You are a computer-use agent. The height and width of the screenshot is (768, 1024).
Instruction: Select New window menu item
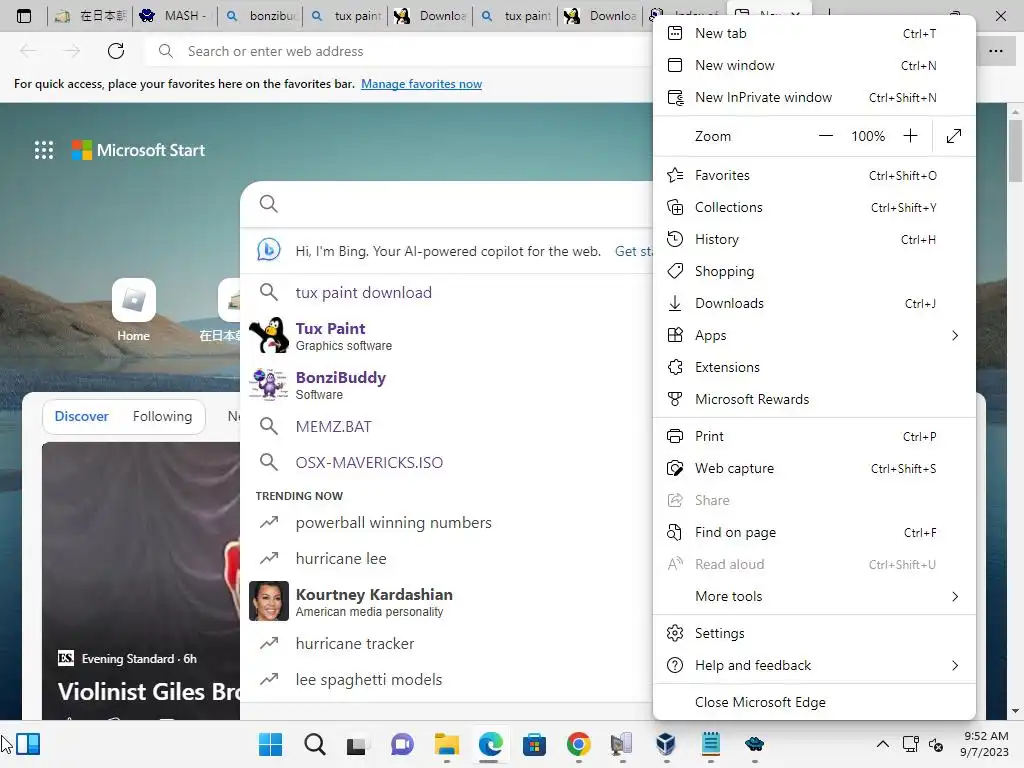click(x=814, y=65)
